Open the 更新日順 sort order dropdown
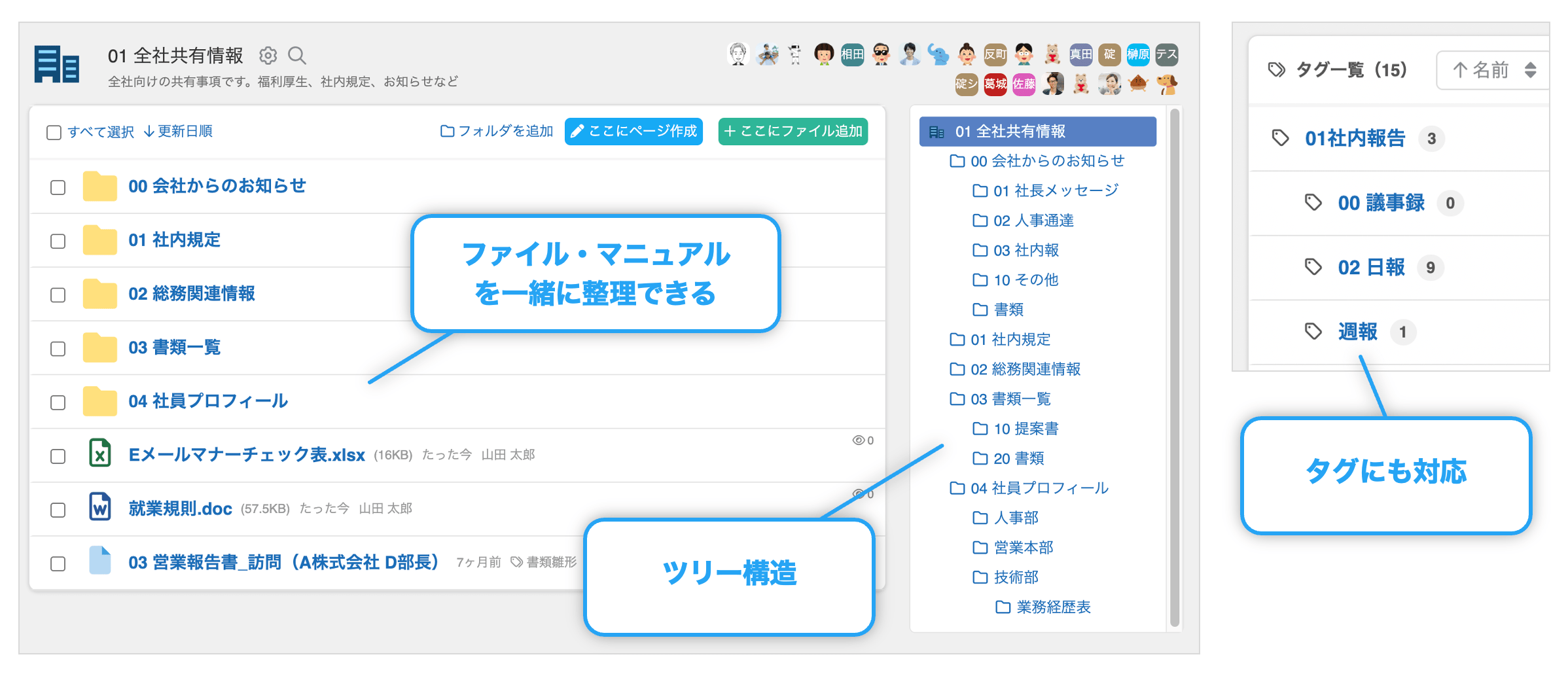Image resolution: width=1568 pixels, height=678 pixels. [178, 132]
